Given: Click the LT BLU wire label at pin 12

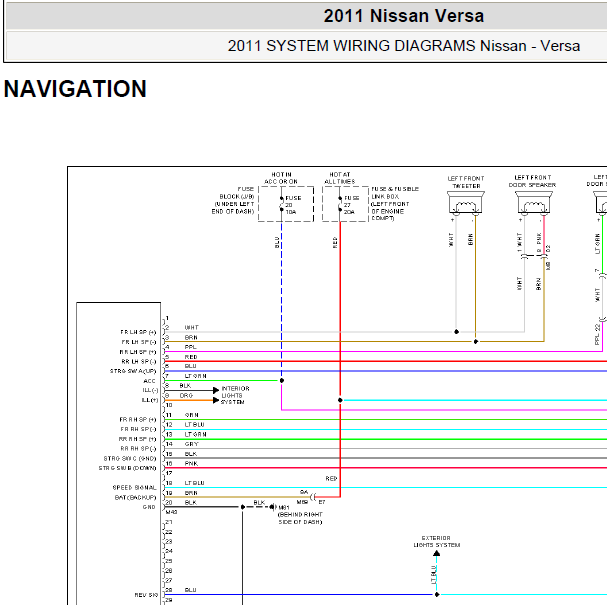Looking at the screenshot, I should (194, 425).
